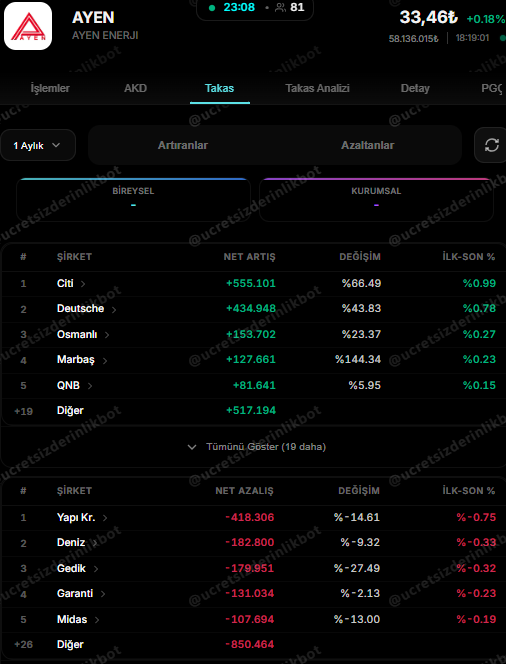Viewport: 506px width, 664px height.
Task: Click the 58.136.015₺ volume figure
Action: tap(414, 39)
